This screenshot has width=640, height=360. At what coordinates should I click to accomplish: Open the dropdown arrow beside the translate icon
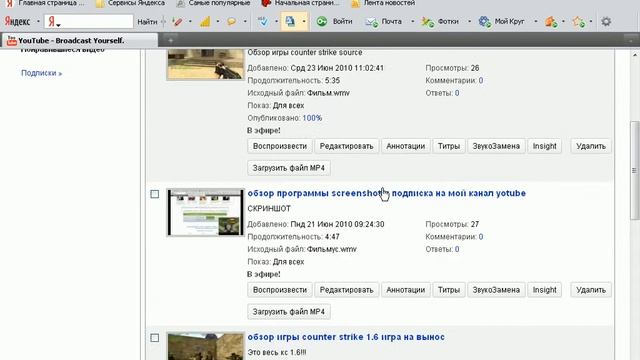(x=304, y=21)
